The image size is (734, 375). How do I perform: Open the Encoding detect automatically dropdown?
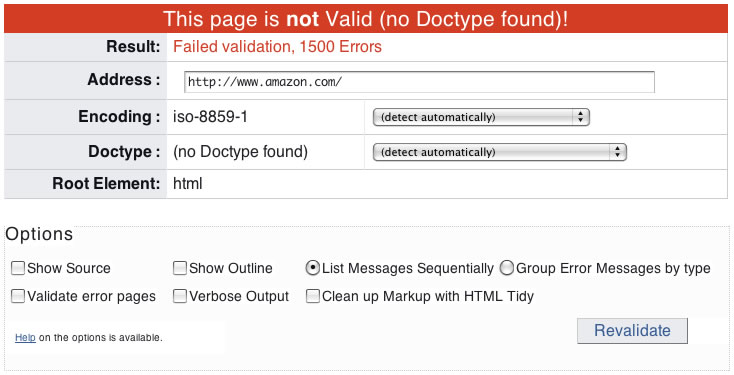click(481, 117)
